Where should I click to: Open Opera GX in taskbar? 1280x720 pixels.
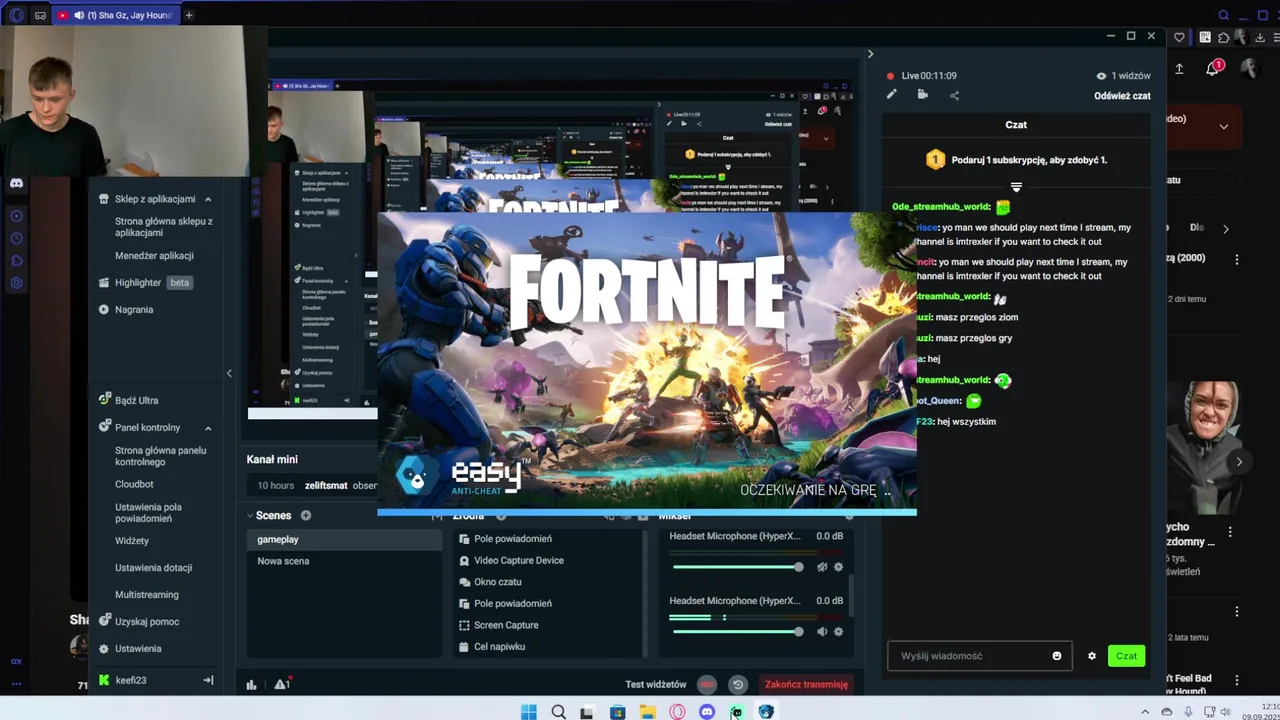[678, 712]
